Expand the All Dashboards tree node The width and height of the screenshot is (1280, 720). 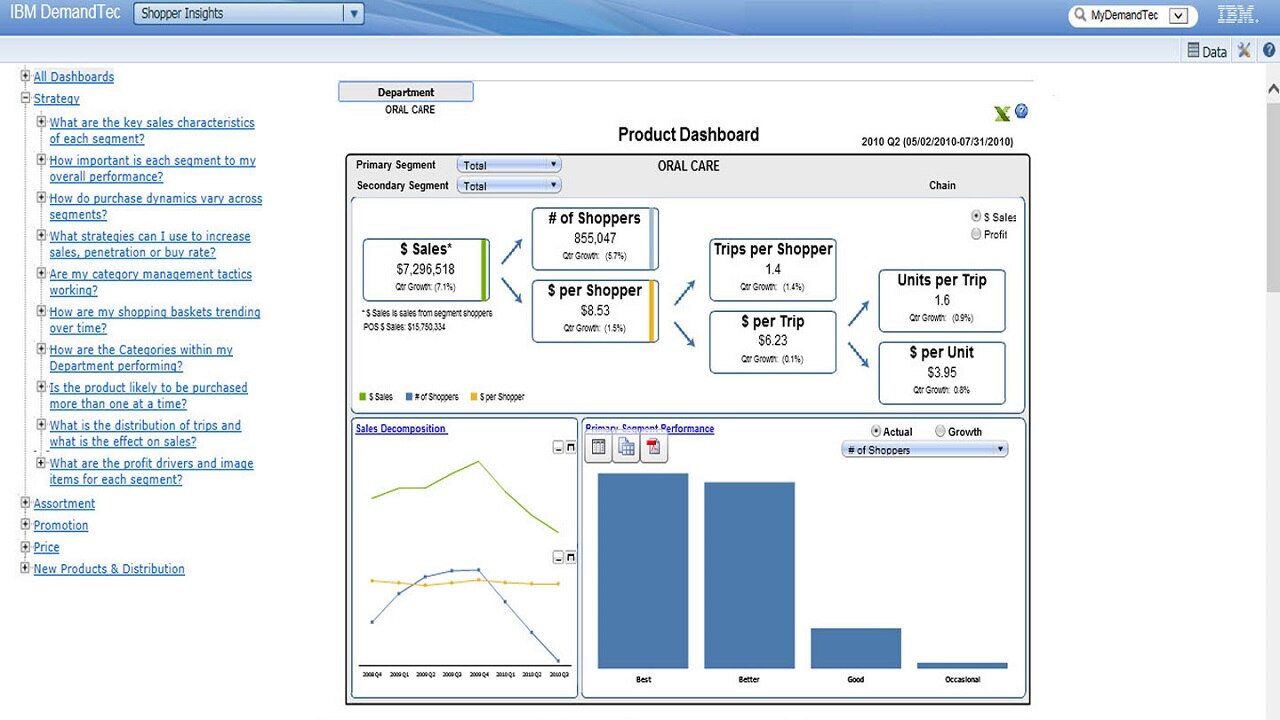coord(26,76)
